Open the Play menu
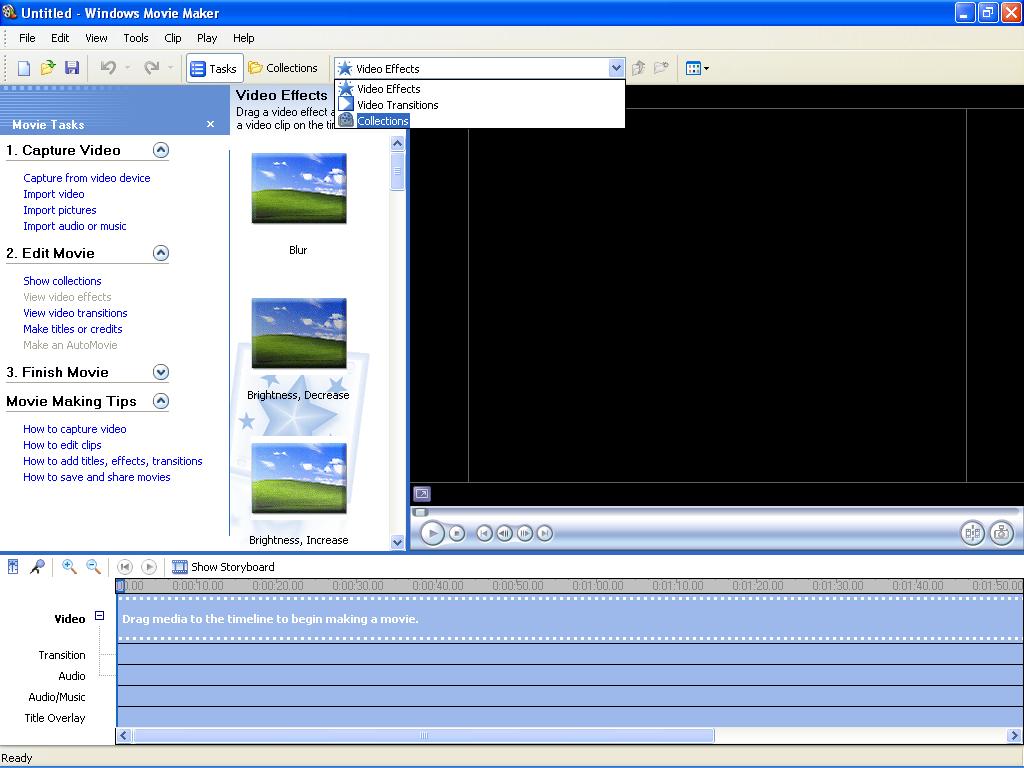The width and height of the screenshot is (1024, 768). (207, 38)
